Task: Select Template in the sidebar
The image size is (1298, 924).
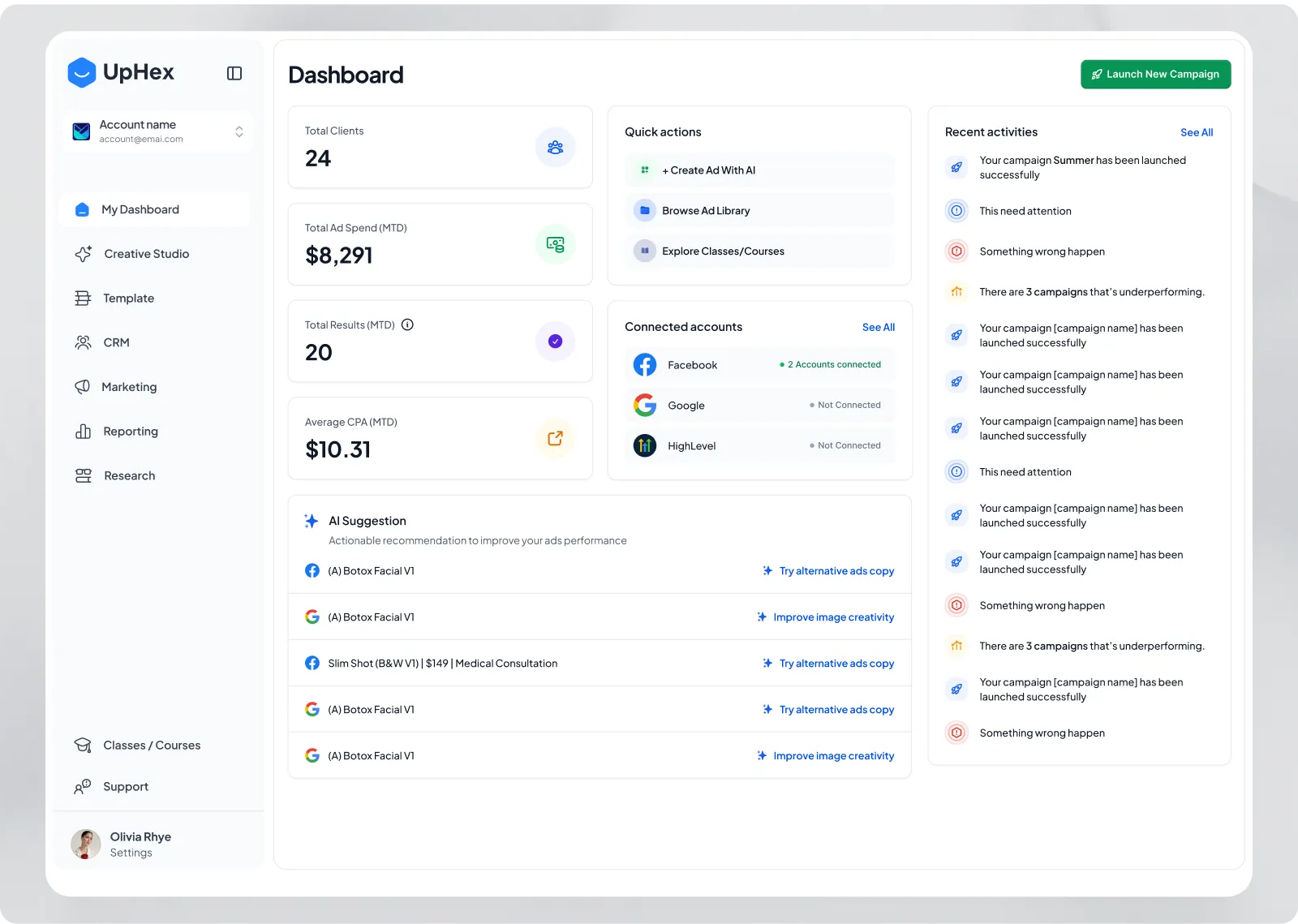Action: pos(128,299)
